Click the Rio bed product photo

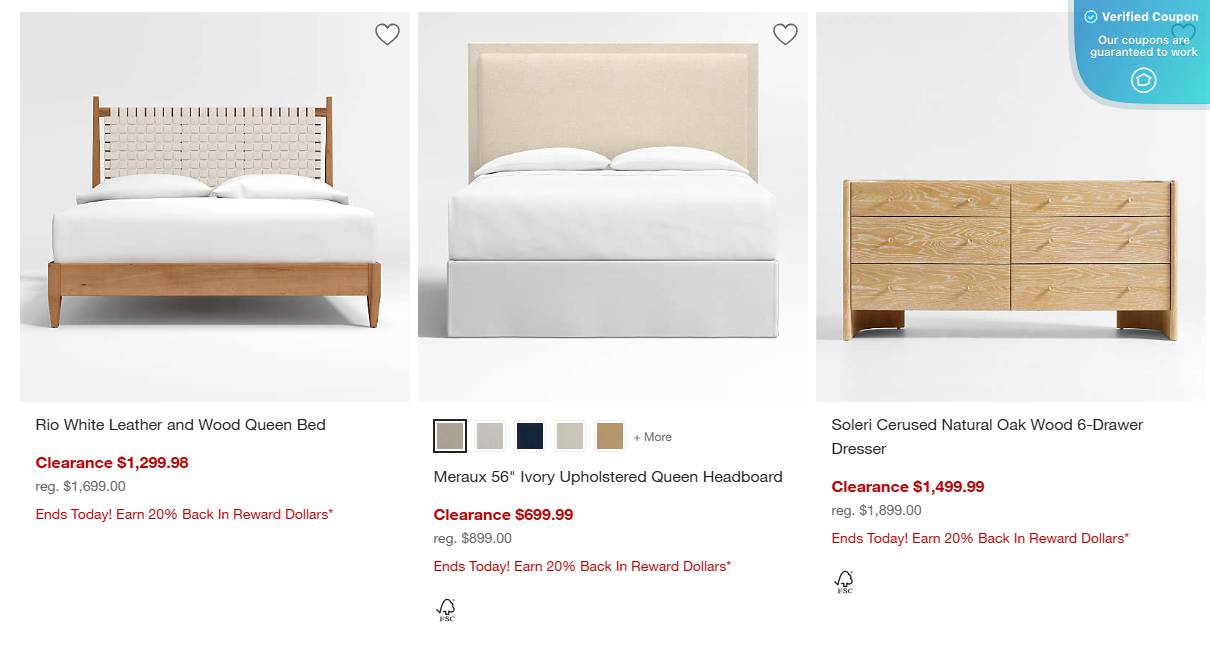214,207
